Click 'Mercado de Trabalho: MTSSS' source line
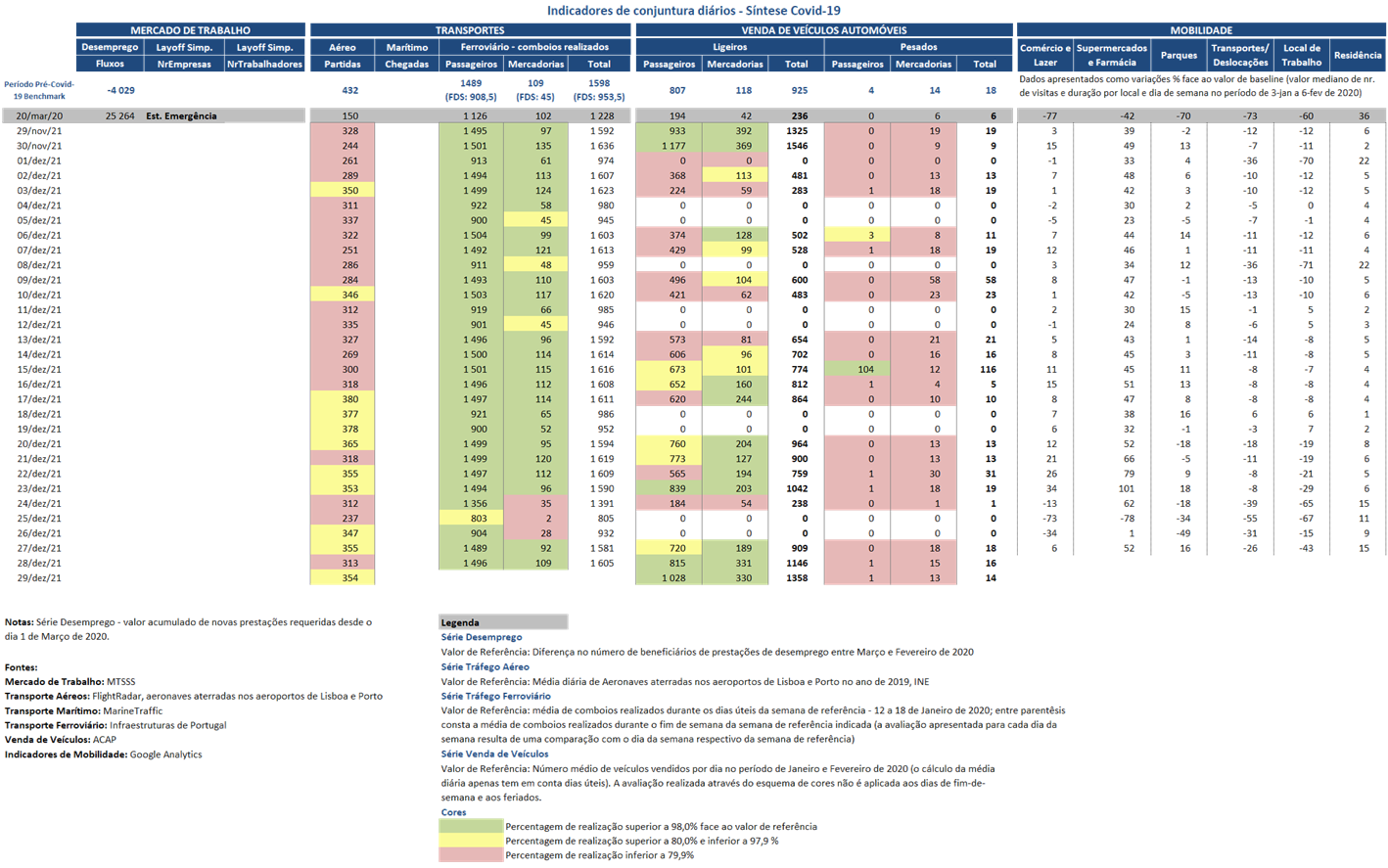This screenshot has height=868, width=1388. pyautogui.click(x=69, y=681)
